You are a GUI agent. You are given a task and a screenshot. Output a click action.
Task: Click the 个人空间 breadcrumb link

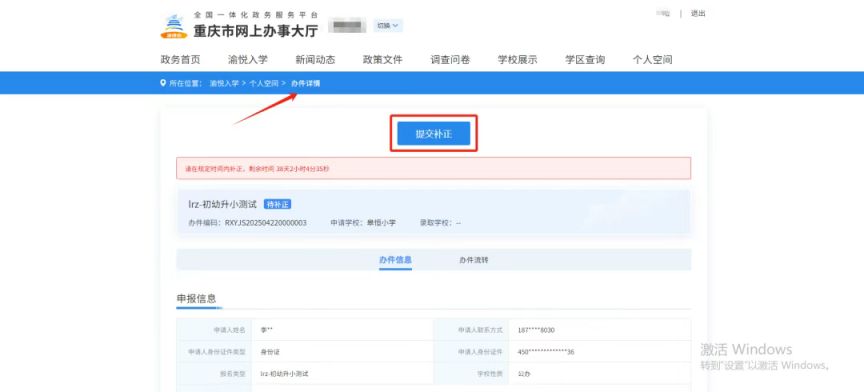pos(263,83)
